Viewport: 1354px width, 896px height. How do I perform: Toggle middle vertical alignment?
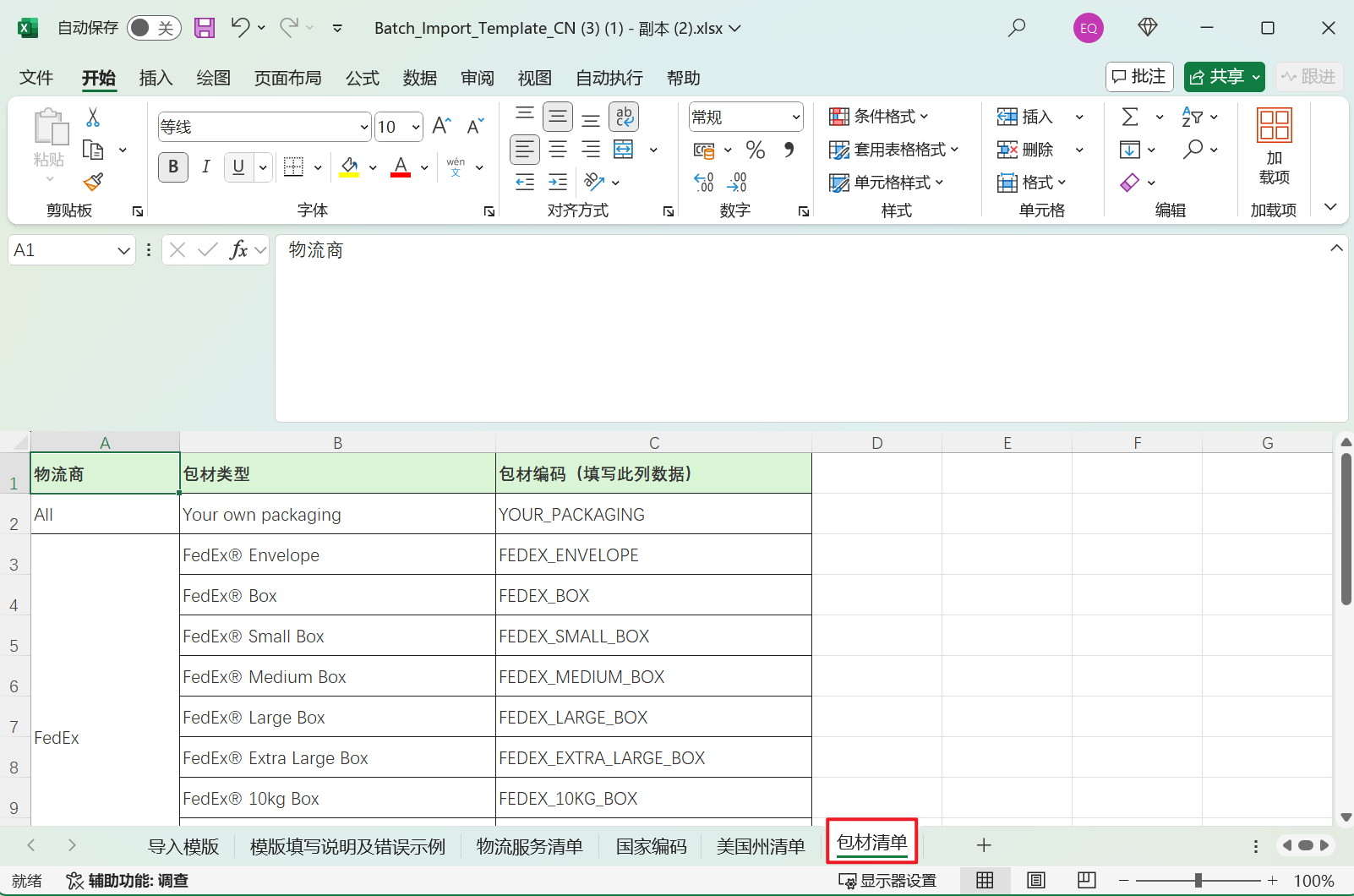[558, 117]
